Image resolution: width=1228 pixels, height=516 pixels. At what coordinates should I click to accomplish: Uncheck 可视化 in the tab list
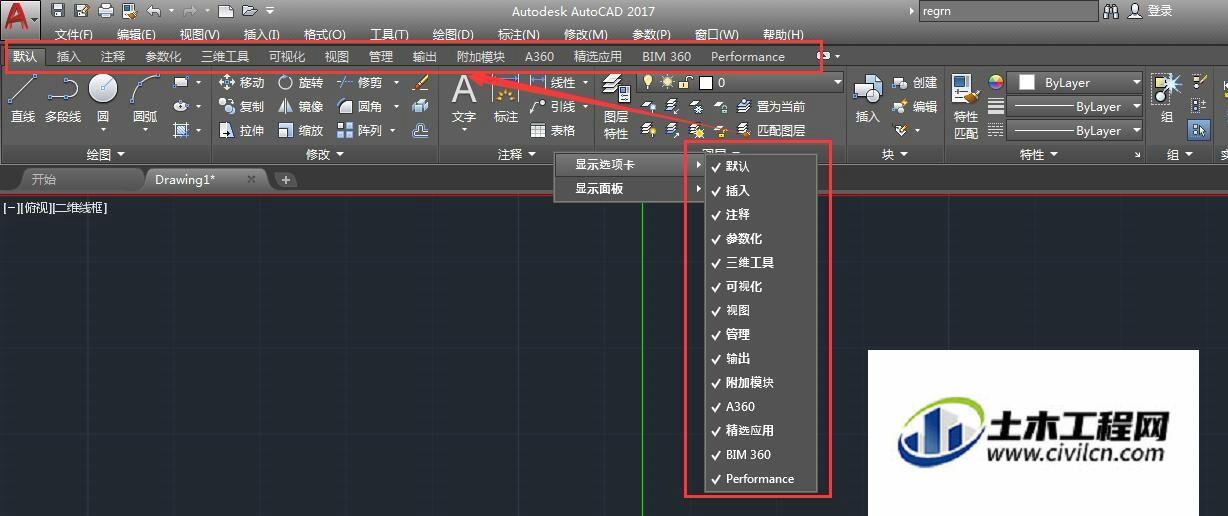tap(761, 287)
